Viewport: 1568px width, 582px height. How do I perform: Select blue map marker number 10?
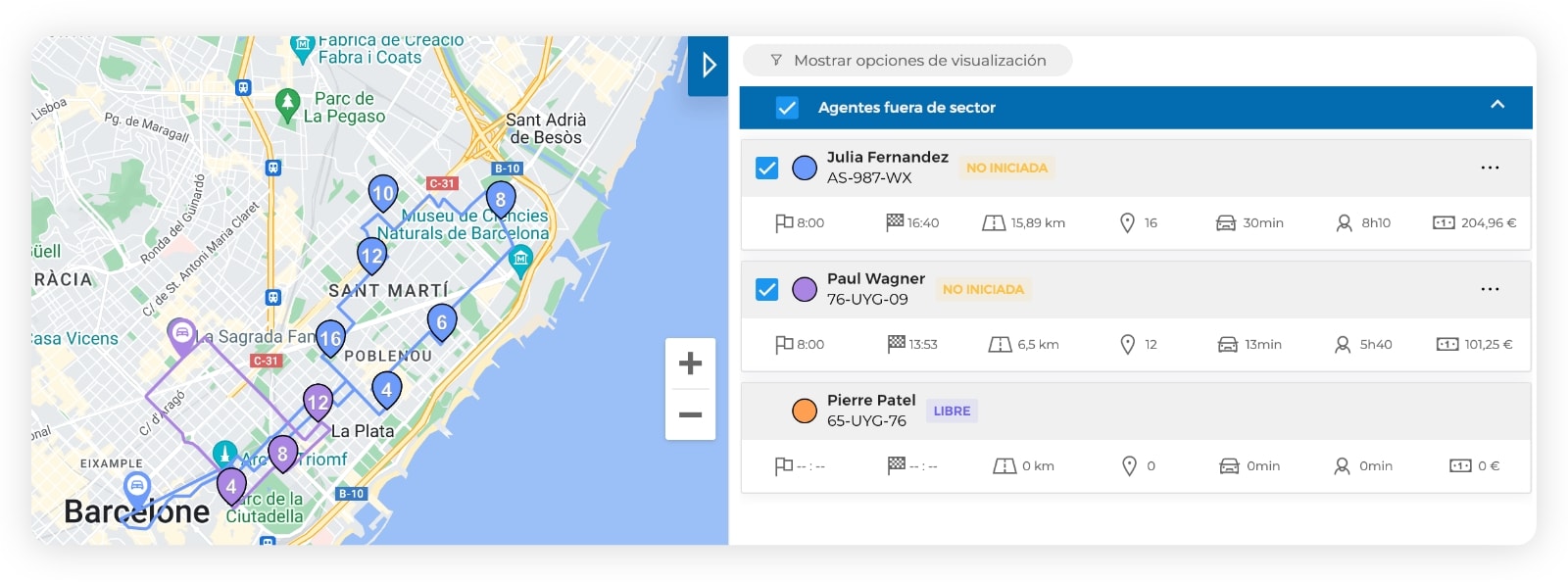point(383,196)
